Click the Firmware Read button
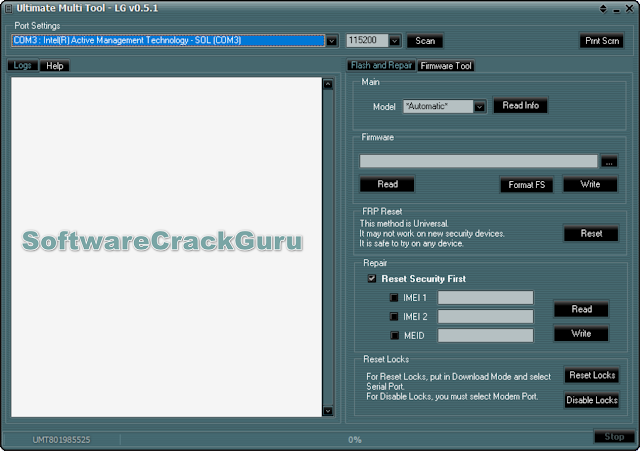Viewport: 640px width, 451px height. point(387,184)
